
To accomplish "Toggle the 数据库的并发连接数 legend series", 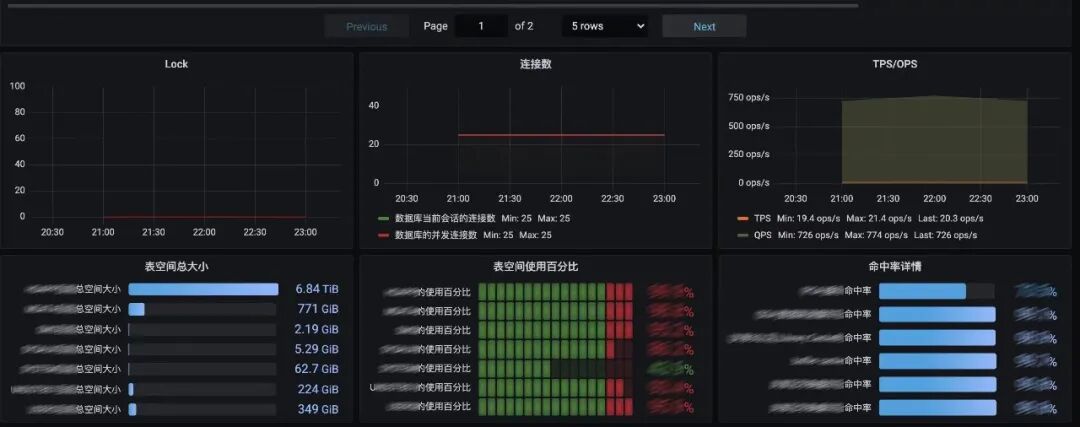I will tap(436, 235).
